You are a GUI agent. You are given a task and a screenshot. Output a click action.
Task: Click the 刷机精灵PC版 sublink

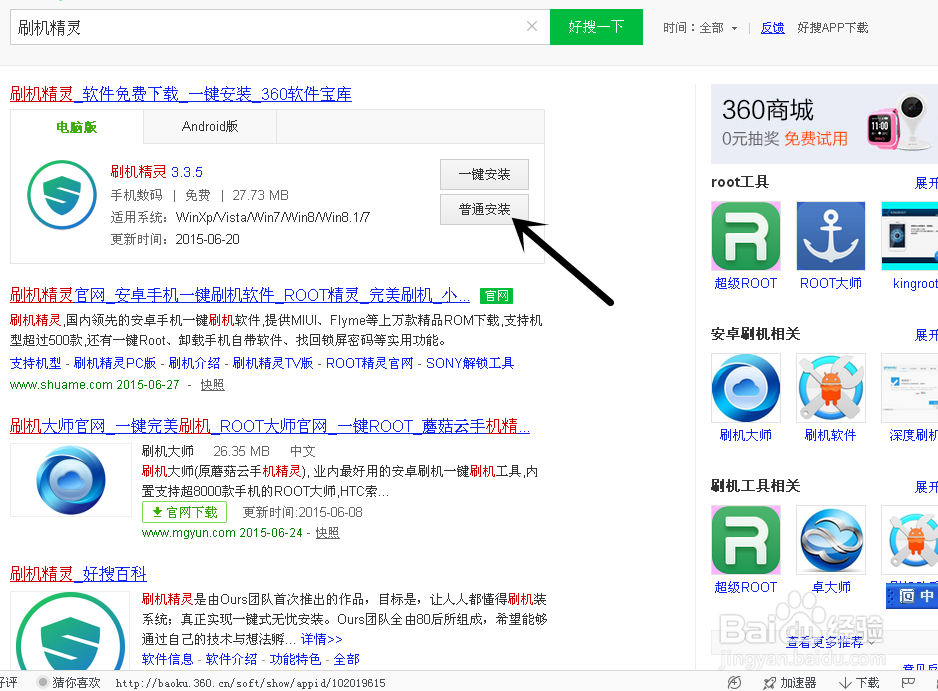tap(115, 363)
